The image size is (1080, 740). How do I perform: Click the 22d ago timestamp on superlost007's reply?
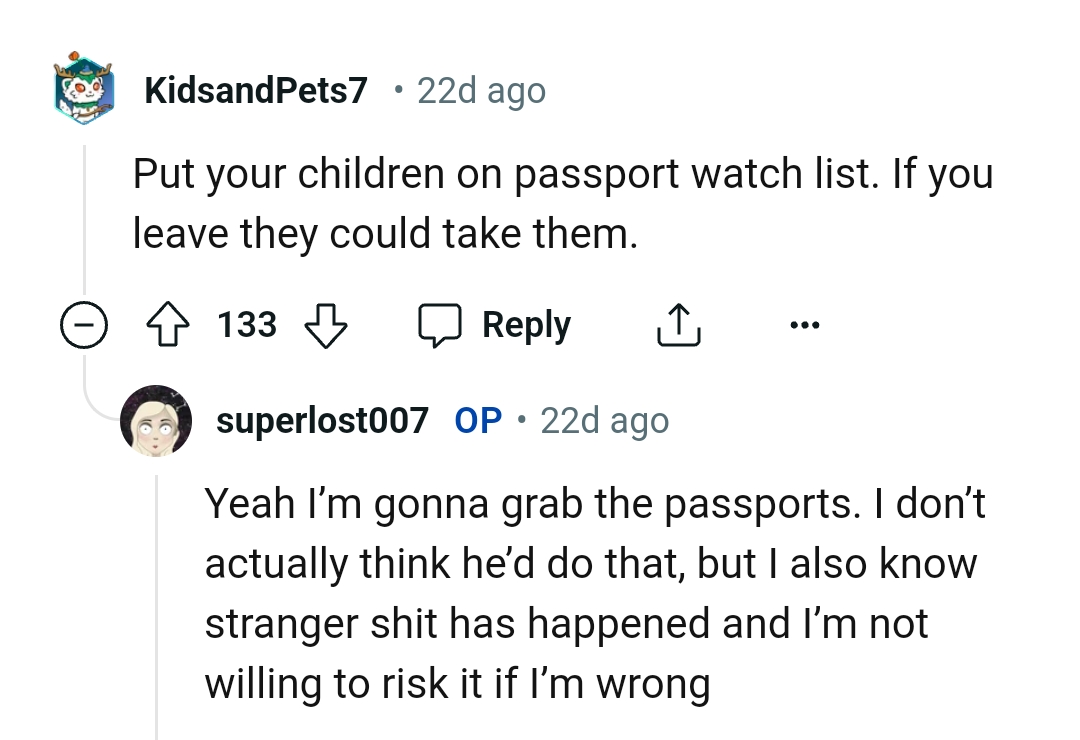[604, 420]
